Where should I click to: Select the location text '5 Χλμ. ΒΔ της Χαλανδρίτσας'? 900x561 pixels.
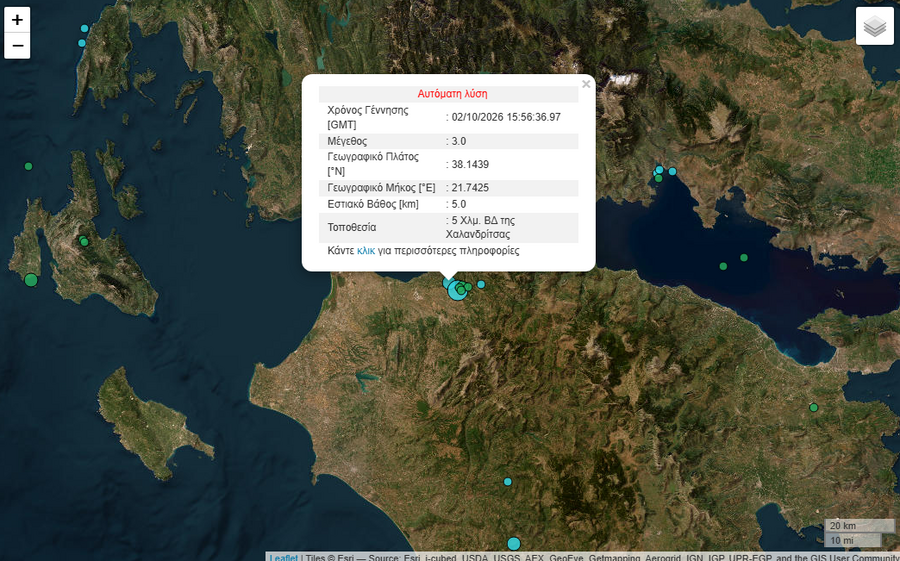[481, 227]
